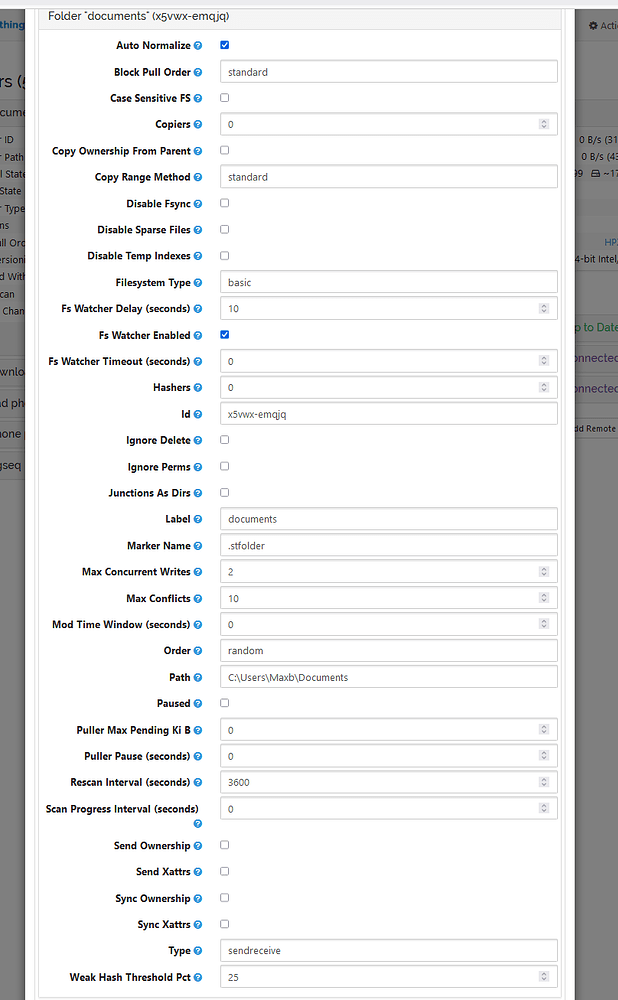Open help for the Rescan Interval setting

coord(197,782)
